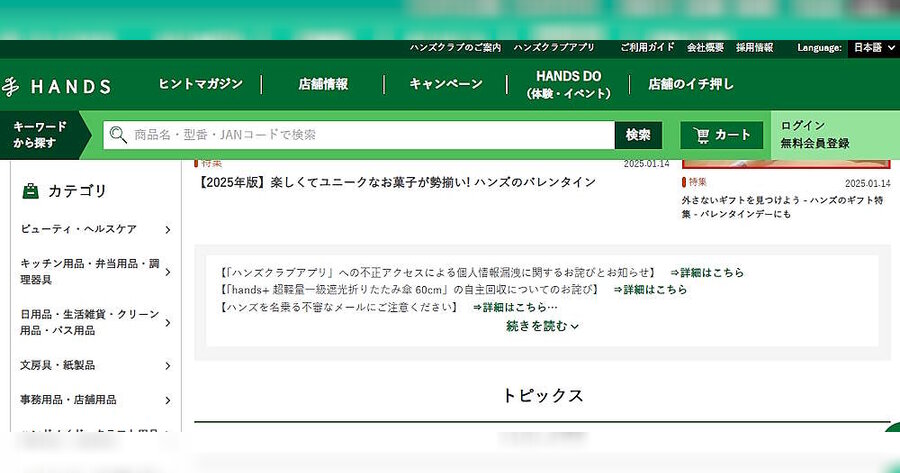Select 文房具・紙製品 category
Image resolution: width=900 pixels, height=473 pixels.
click(57, 365)
